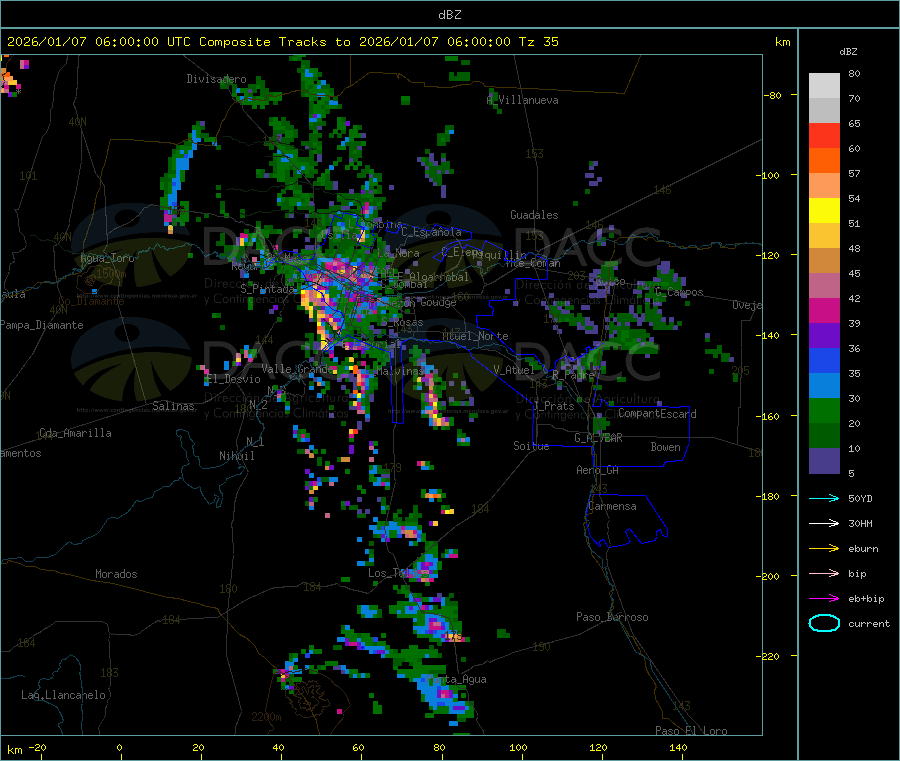Click the 'Salinas' map label
This screenshot has height=761, width=900.
(173, 406)
